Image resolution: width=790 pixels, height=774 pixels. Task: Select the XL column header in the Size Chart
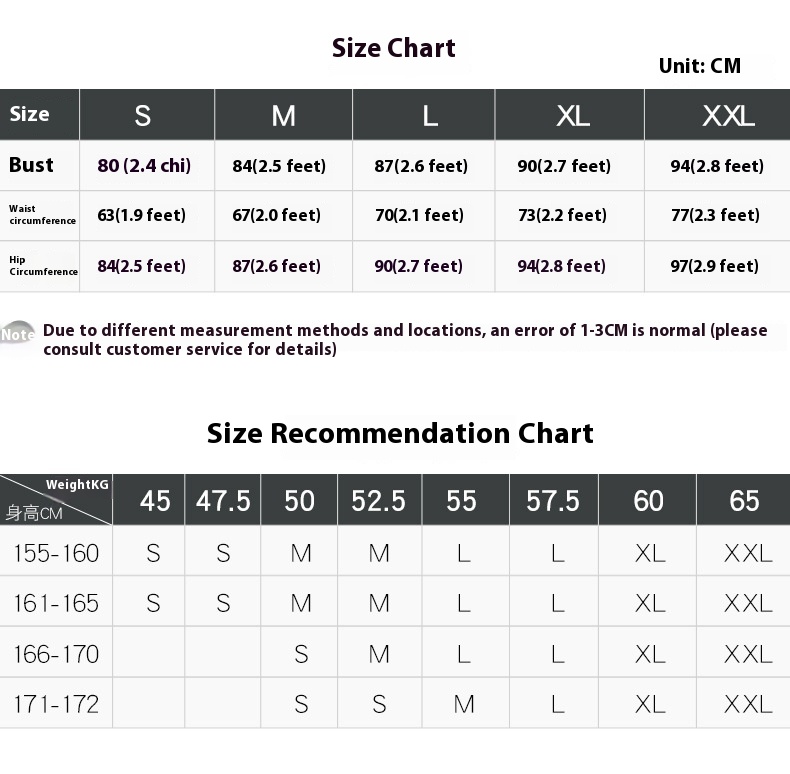573,115
